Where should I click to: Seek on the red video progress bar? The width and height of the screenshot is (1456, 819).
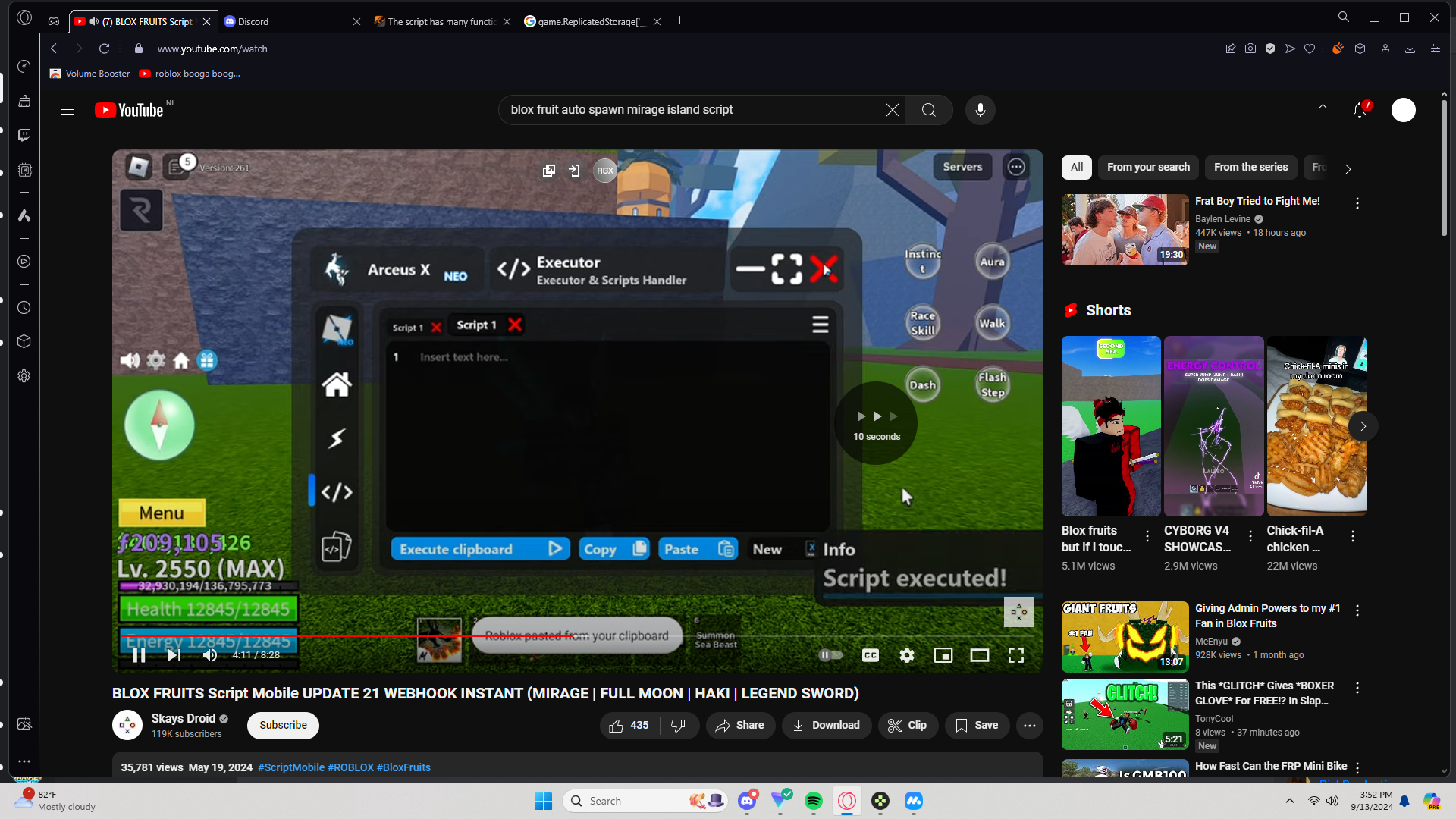577,635
